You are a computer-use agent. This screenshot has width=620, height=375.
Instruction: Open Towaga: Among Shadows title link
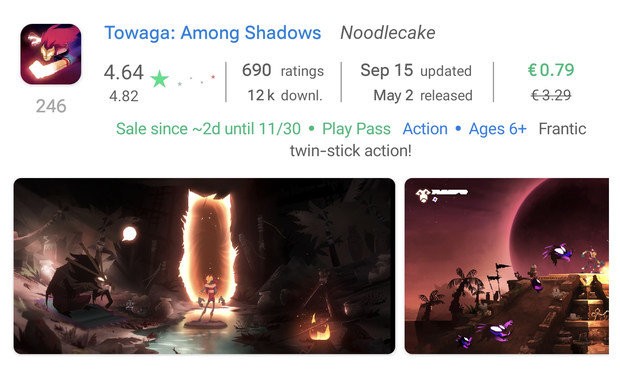point(213,33)
